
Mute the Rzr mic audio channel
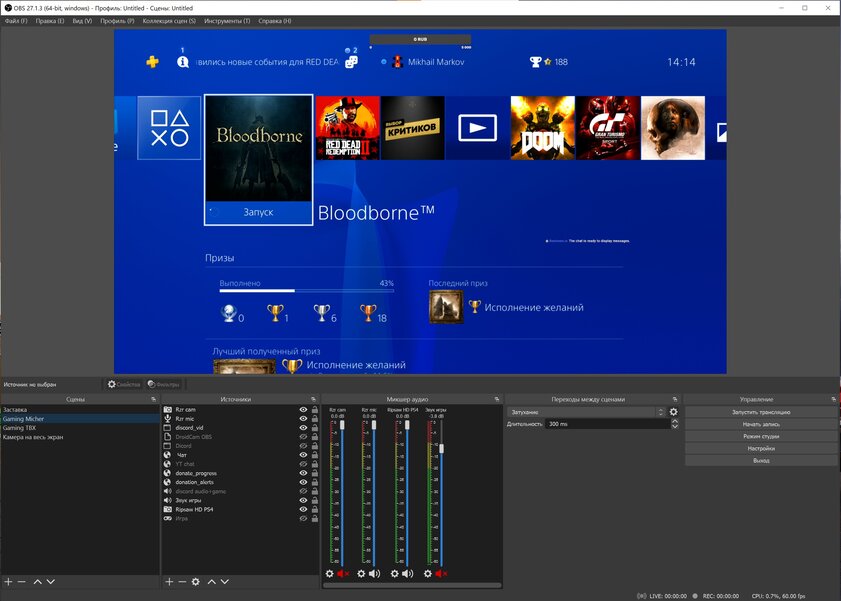point(374,574)
